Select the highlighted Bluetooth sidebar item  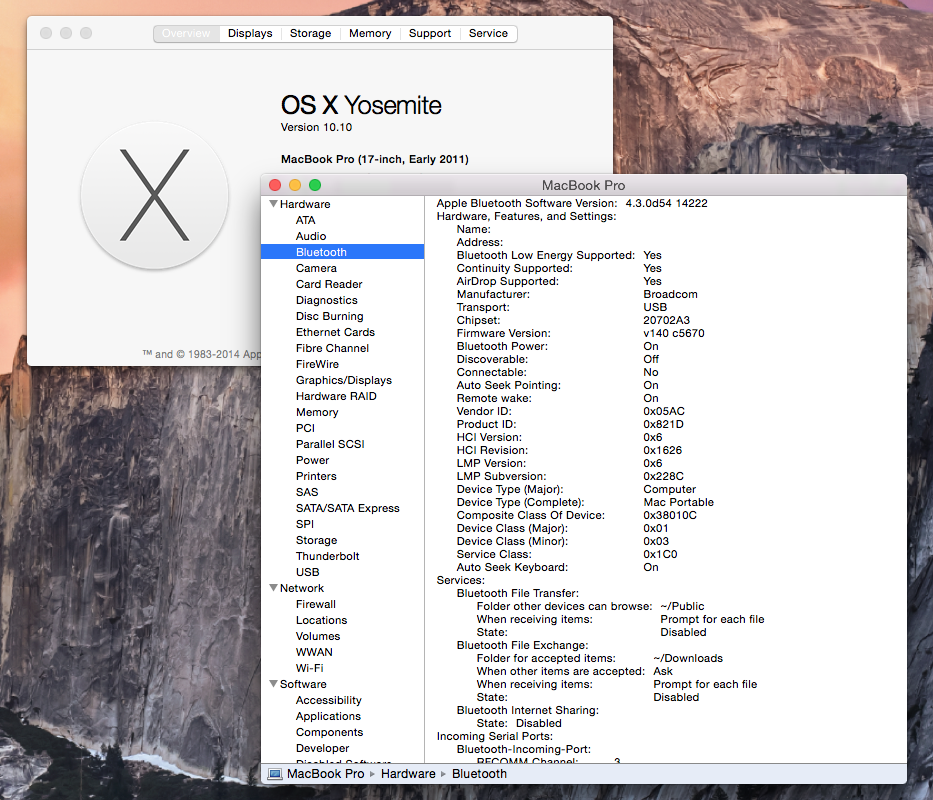342,252
